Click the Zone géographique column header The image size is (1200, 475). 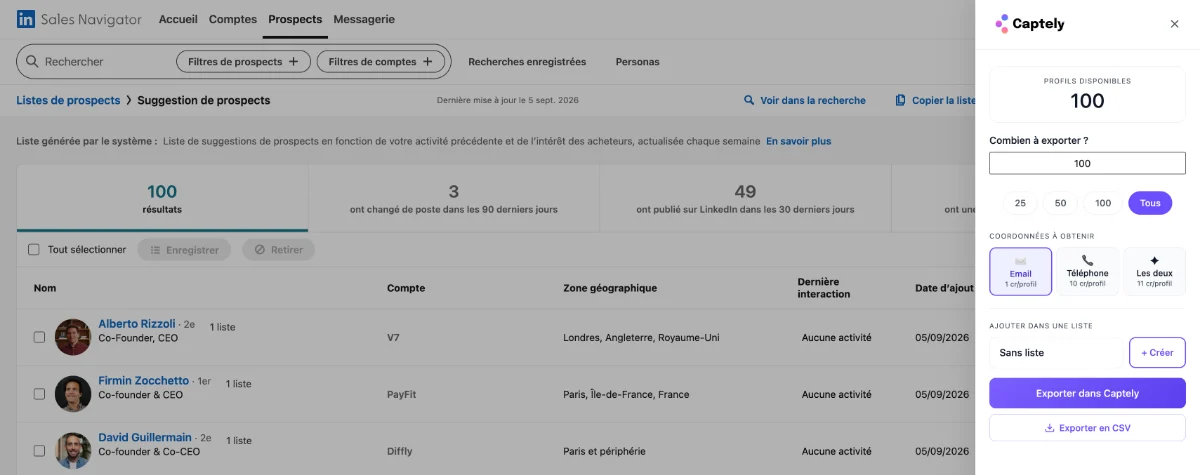click(610, 288)
